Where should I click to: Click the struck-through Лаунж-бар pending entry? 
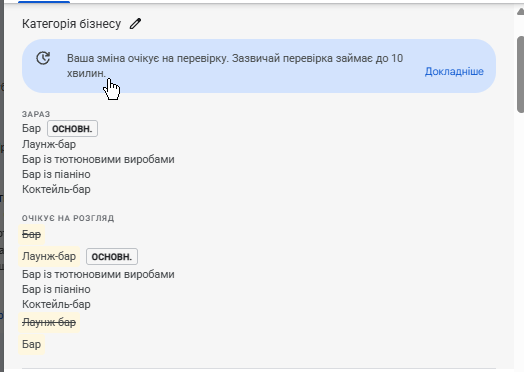[49, 323]
